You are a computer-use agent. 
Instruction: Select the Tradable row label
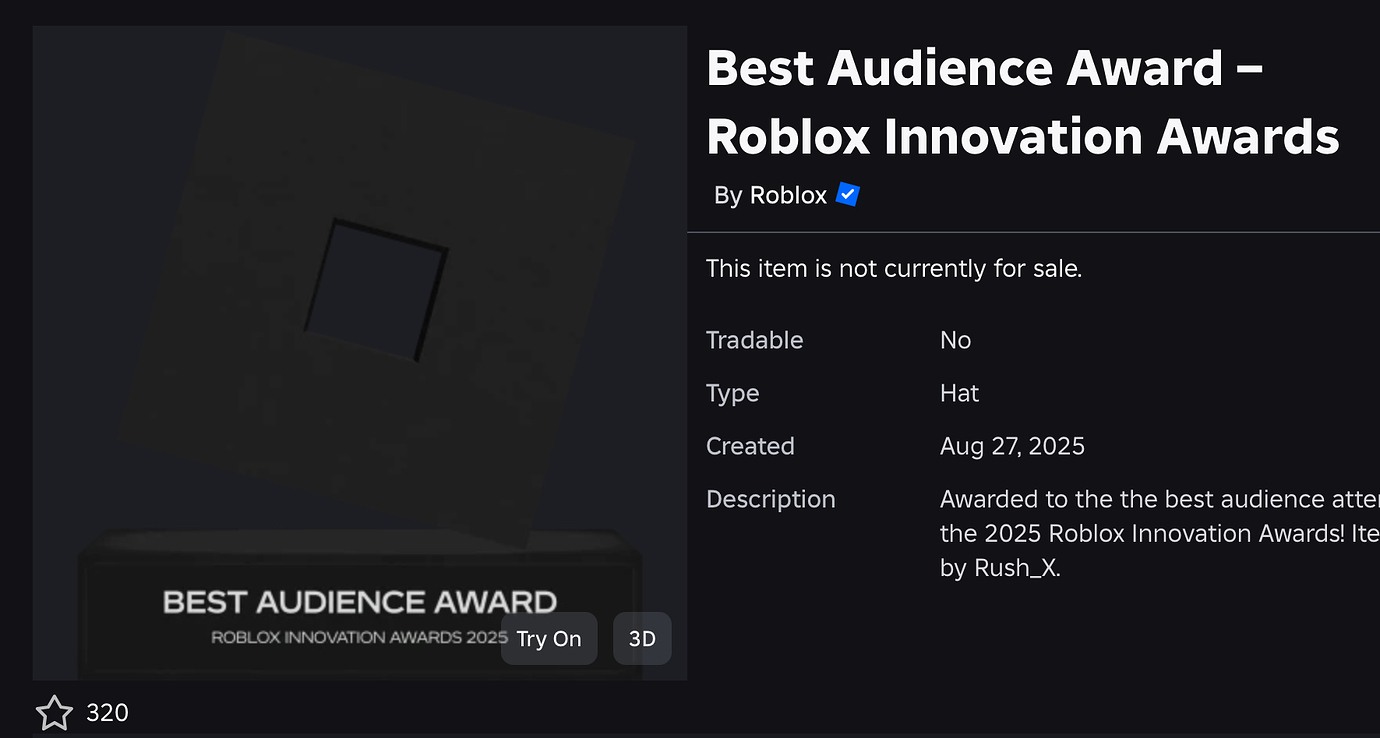click(x=754, y=340)
